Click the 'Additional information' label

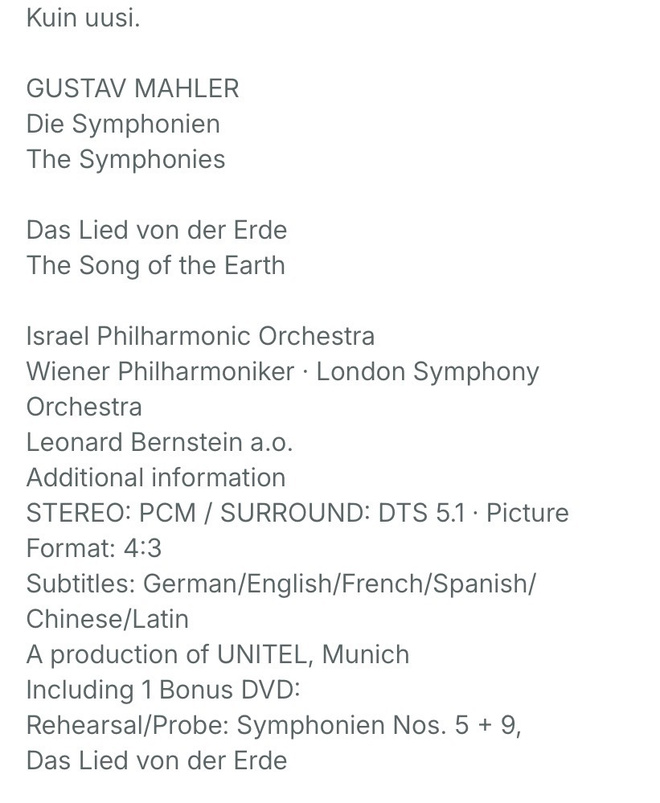(156, 478)
